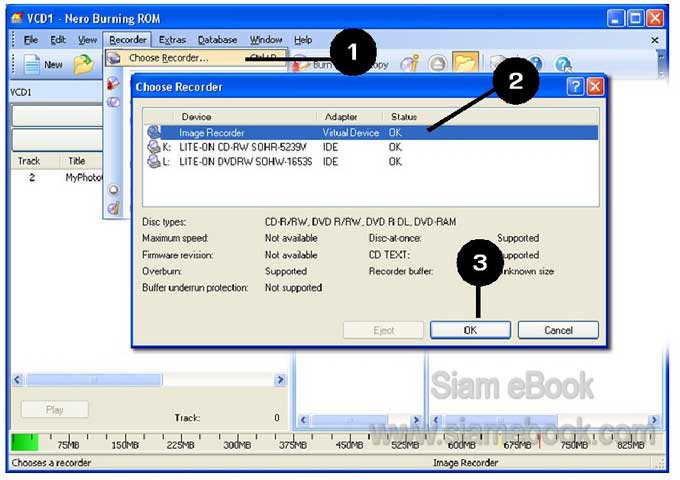This screenshot has width=680, height=480.
Task: Open the File menu
Action: (x=30, y=40)
